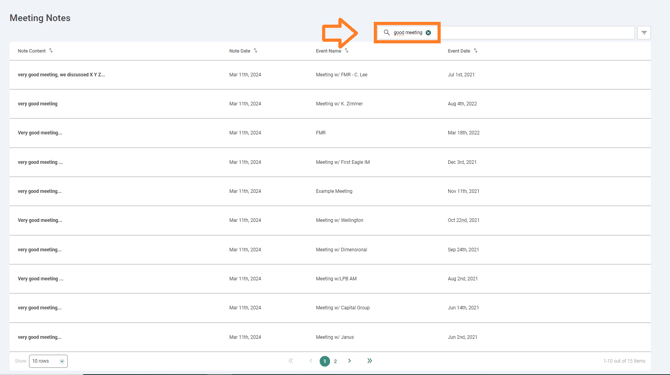Viewport: 670px width, 375px height.
Task: Click event date 'Aug 2nd, 2021'
Action: 463,279
